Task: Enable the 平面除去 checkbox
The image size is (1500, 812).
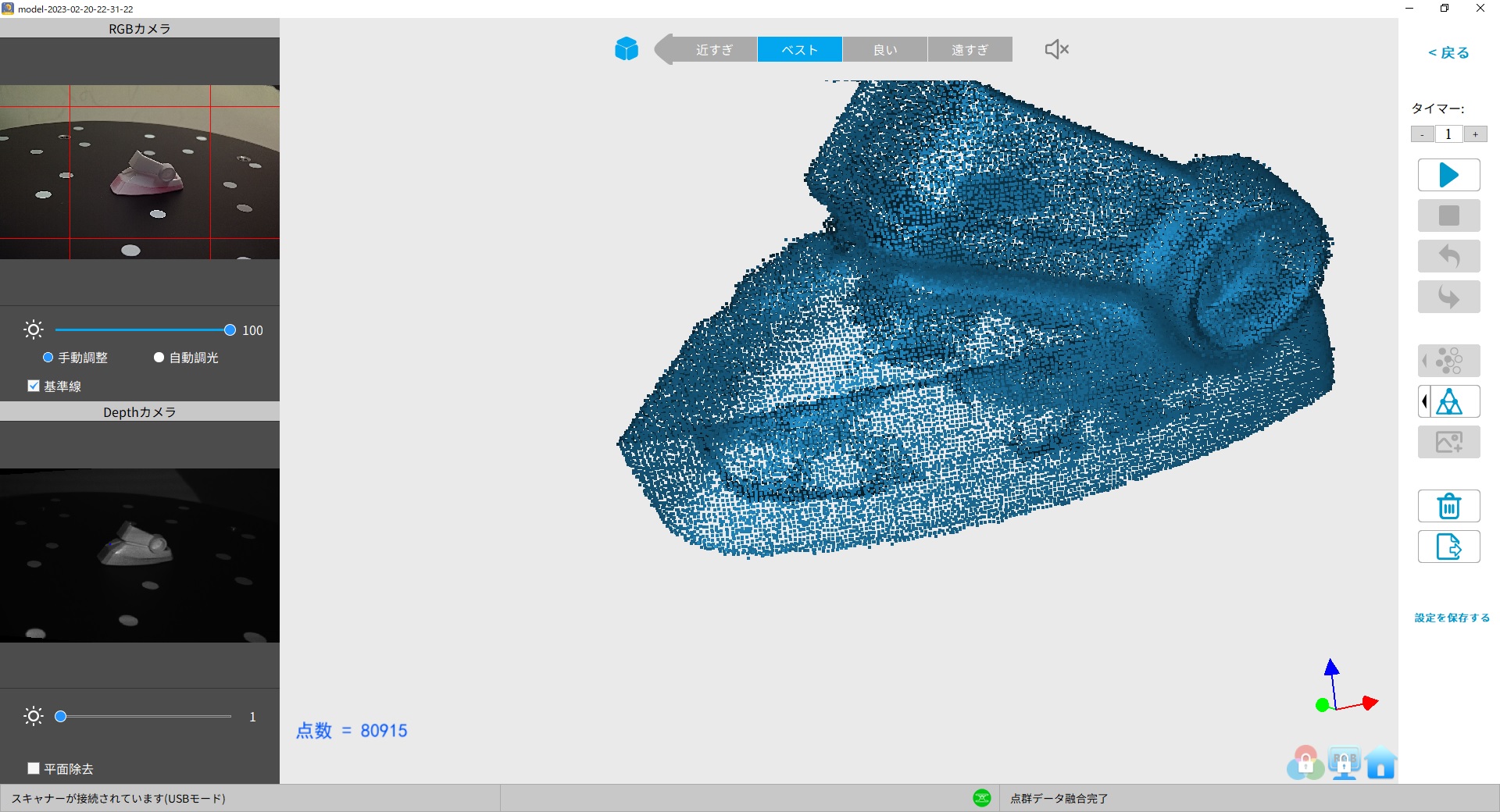Action: (34, 768)
